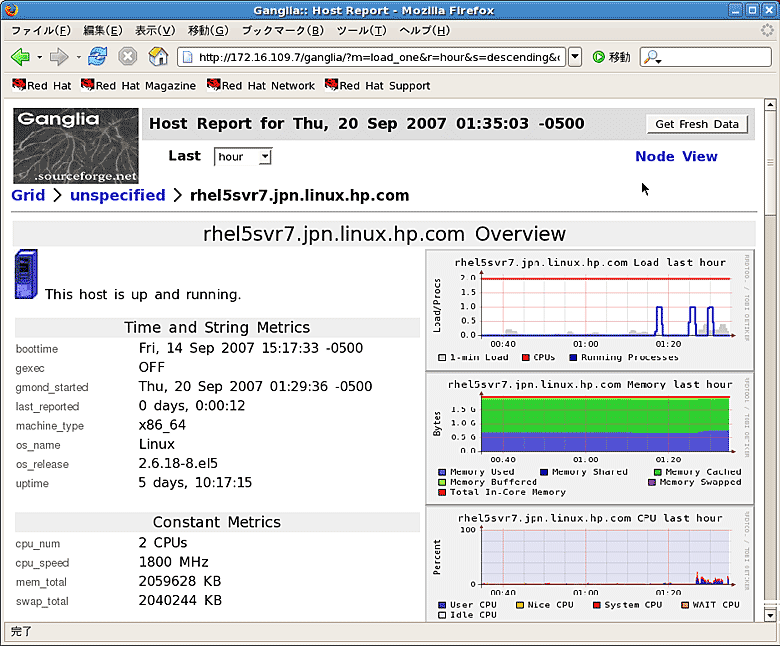Image resolution: width=780 pixels, height=646 pixels.
Task: Click the Ganglia sourceforge logo
Action: (x=76, y=146)
